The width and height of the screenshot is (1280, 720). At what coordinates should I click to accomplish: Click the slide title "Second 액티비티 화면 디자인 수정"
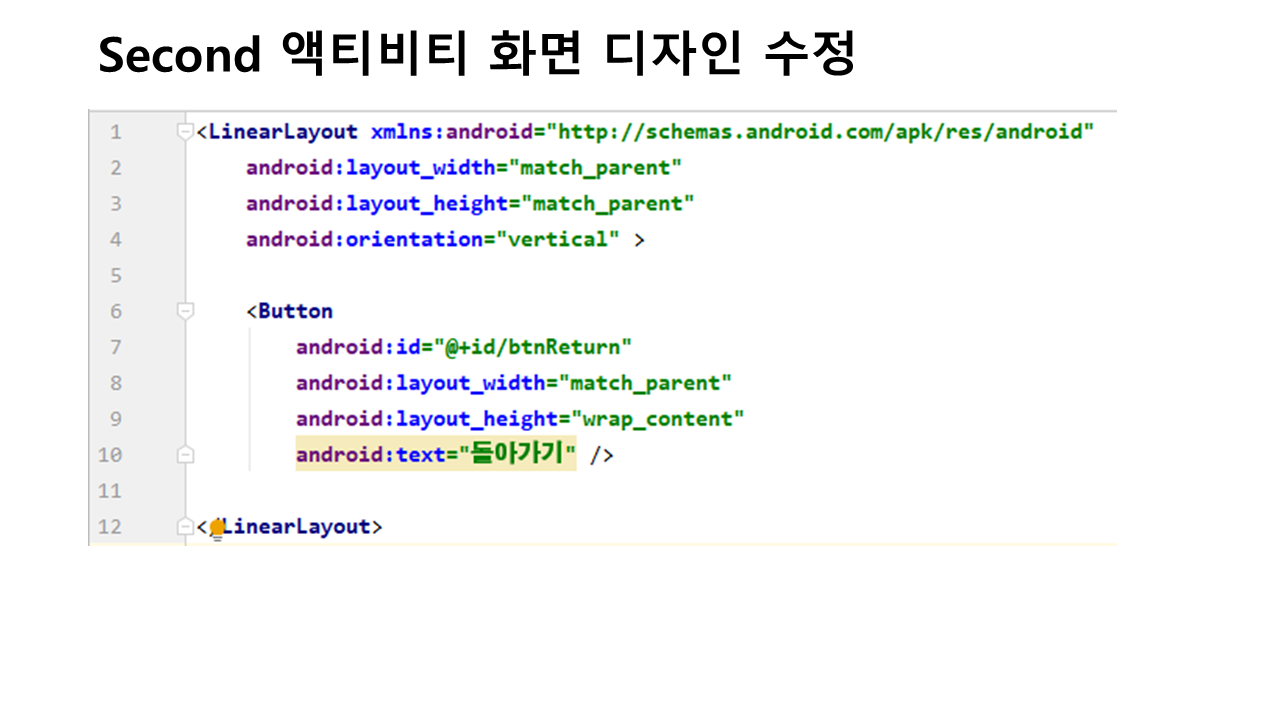point(476,56)
